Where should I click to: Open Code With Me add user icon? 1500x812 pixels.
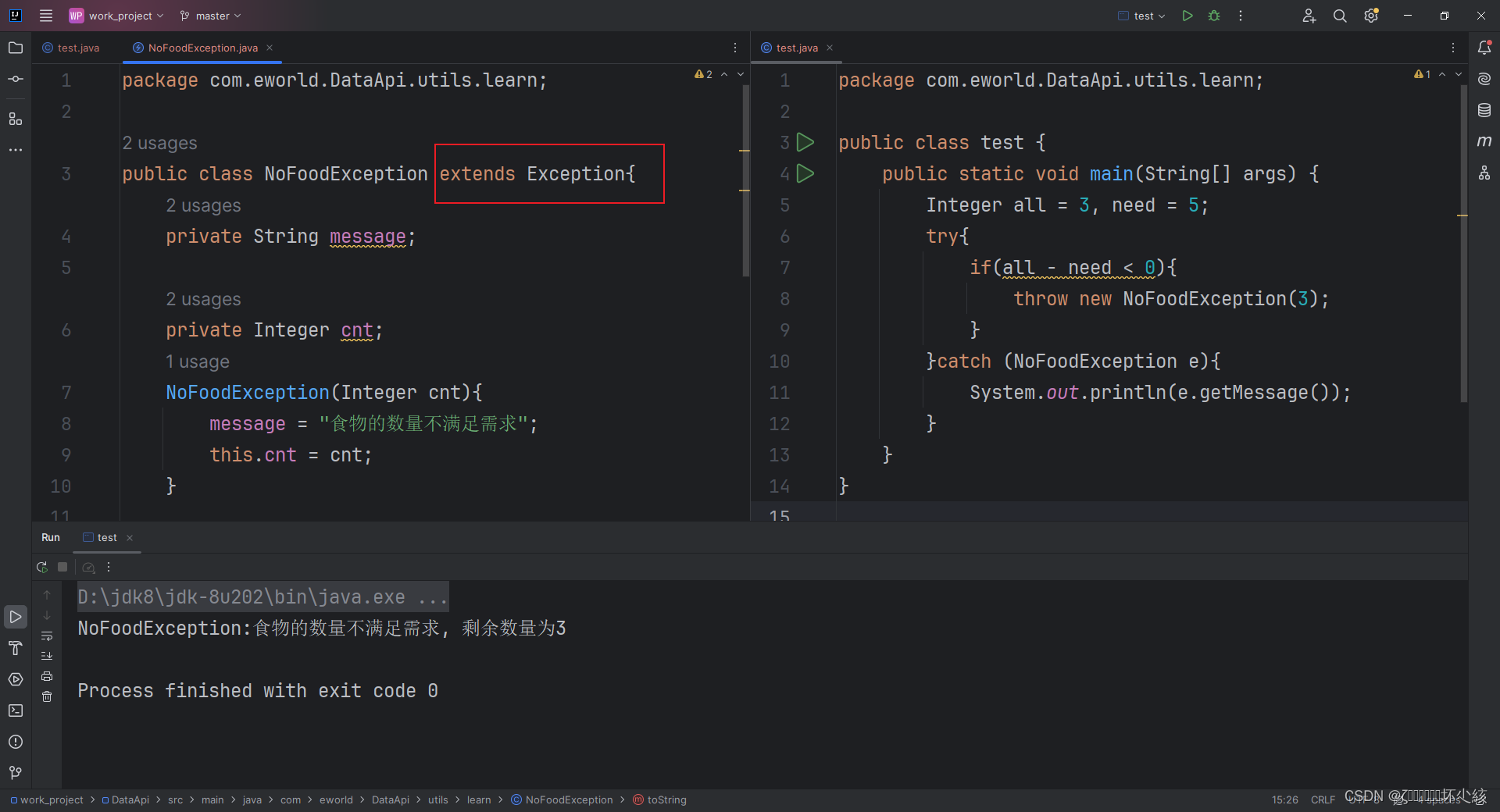click(x=1309, y=16)
